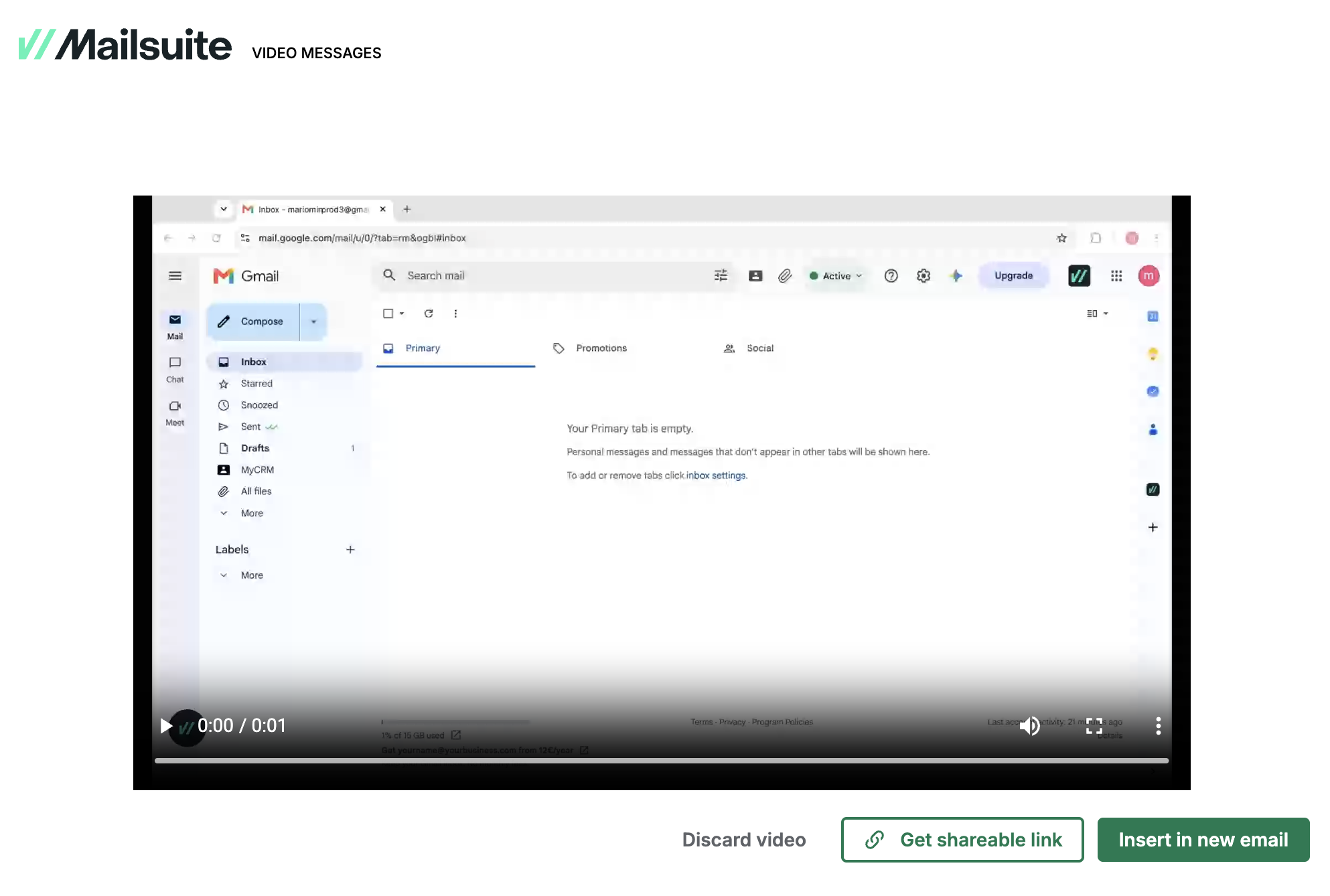
Task: Click the Gmail logo in the video
Action: click(x=246, y=276)
